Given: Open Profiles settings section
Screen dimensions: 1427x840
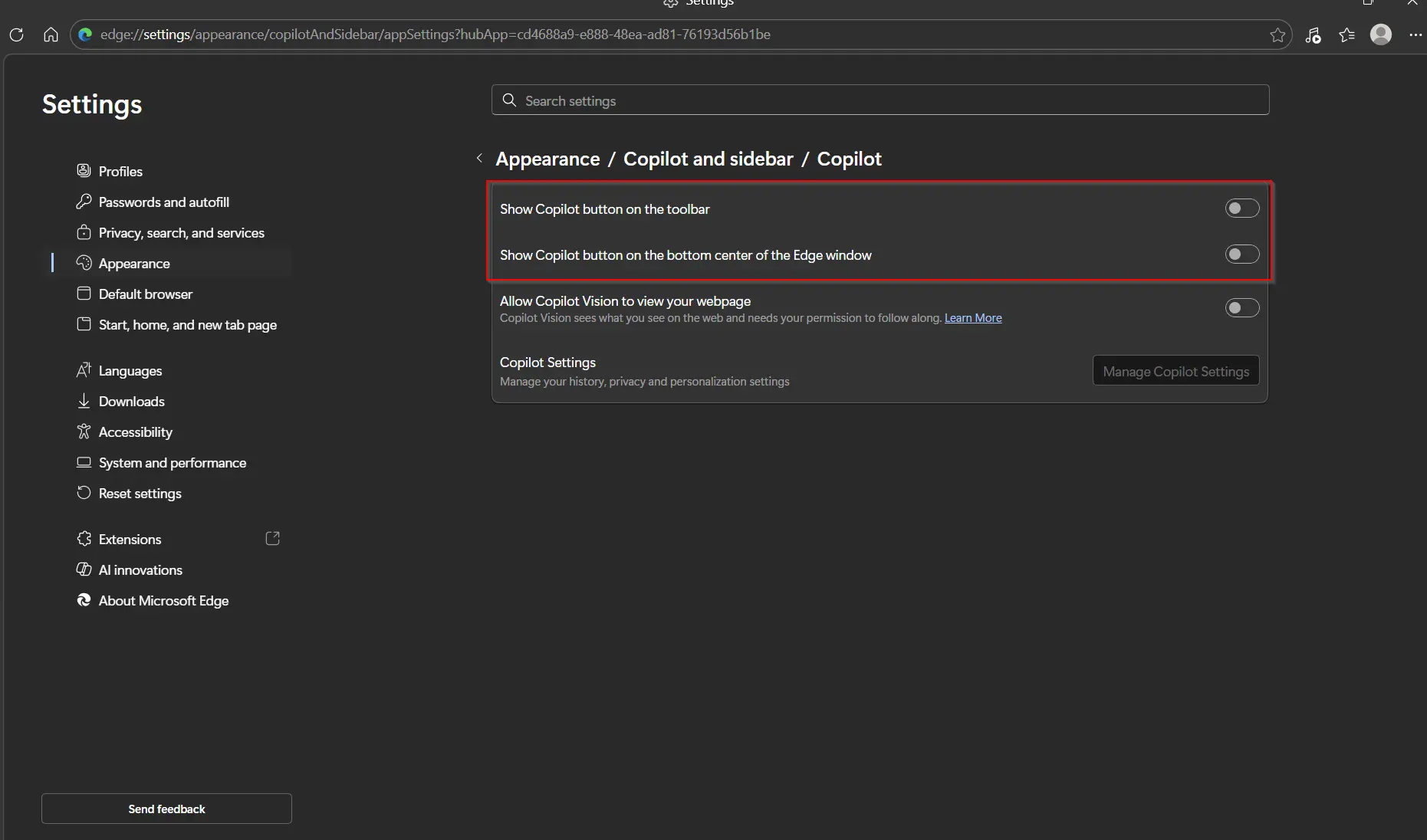Looking at the screenshot, I should [x=120, y=172].
